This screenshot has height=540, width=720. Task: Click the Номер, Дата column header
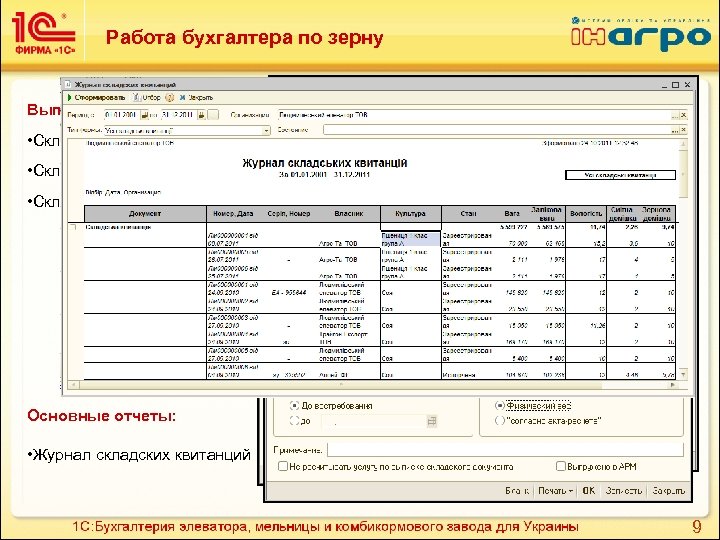point(233,214)
